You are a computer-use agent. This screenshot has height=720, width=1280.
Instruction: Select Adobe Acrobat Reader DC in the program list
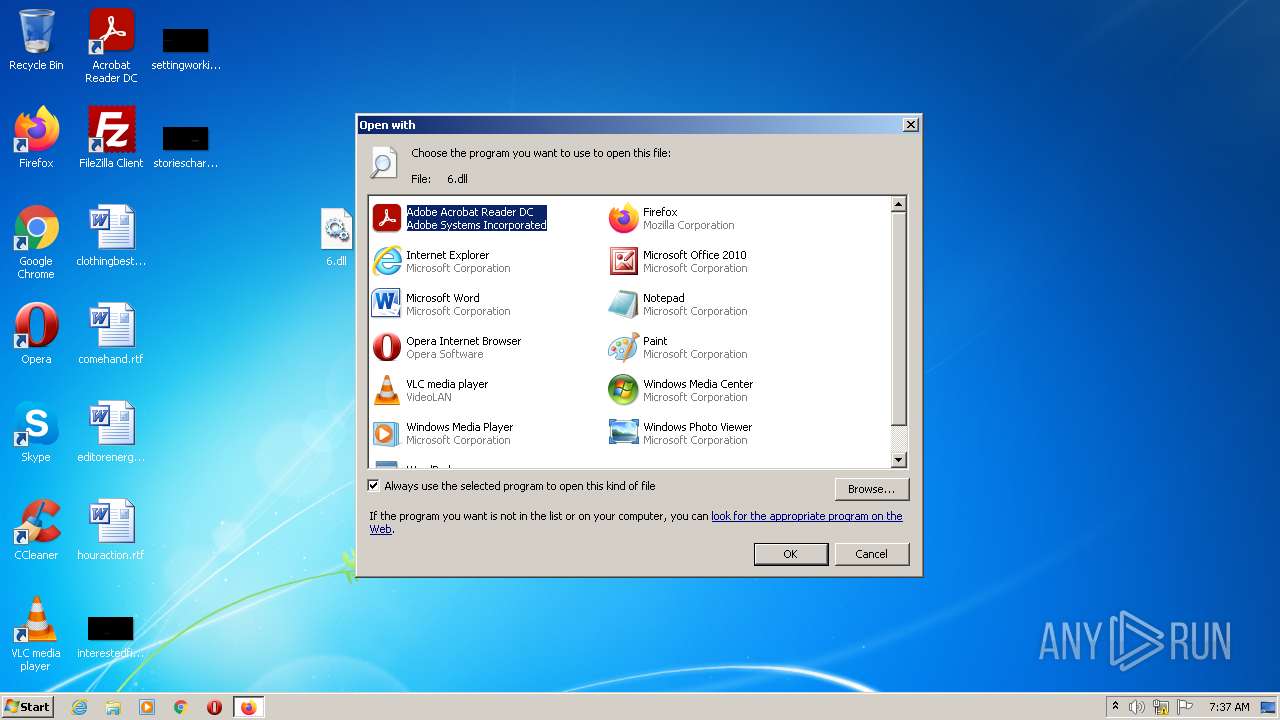460,218
